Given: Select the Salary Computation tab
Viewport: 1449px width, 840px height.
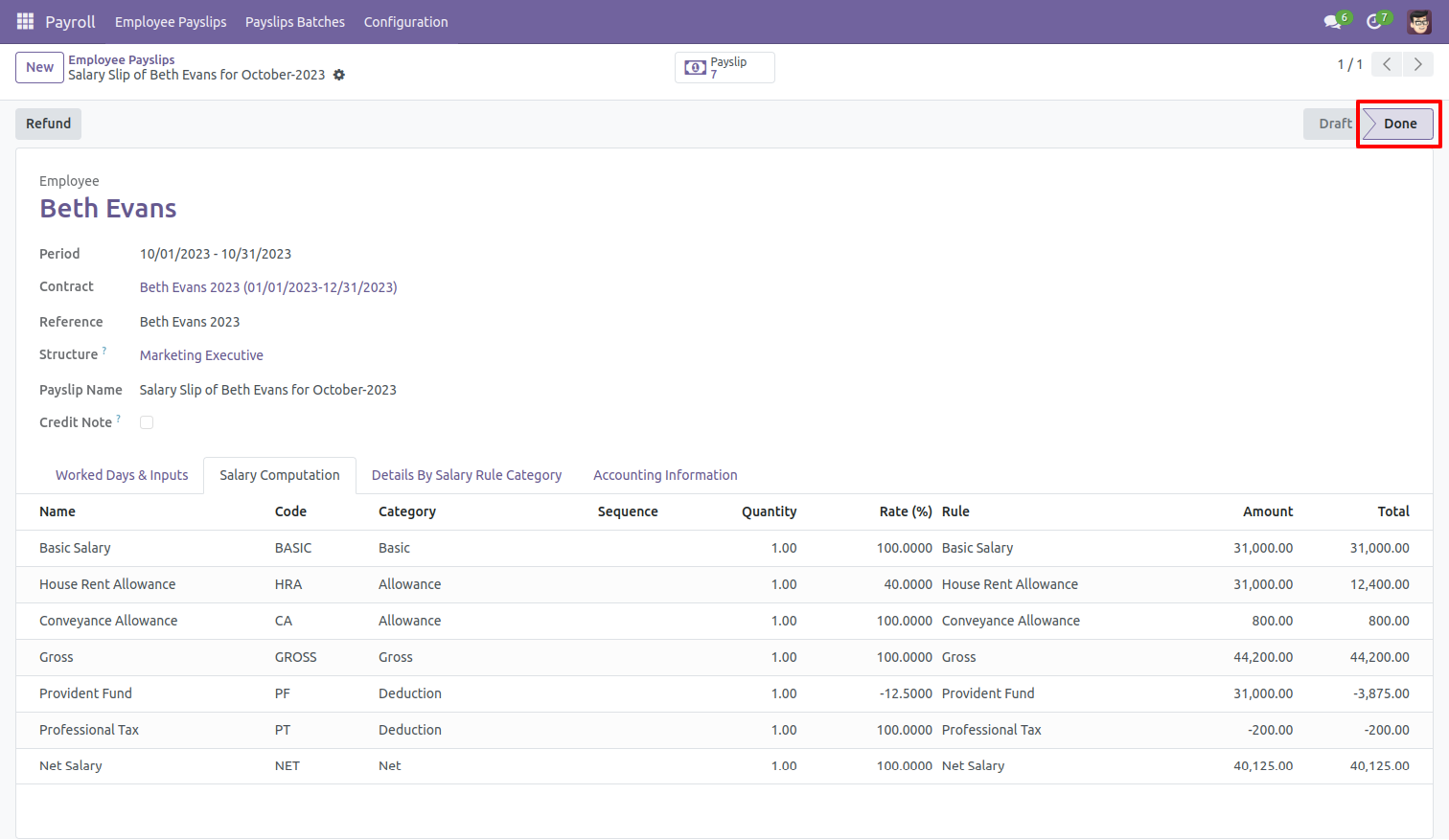Looking at the screenshot, I should (x=280, y=475).
